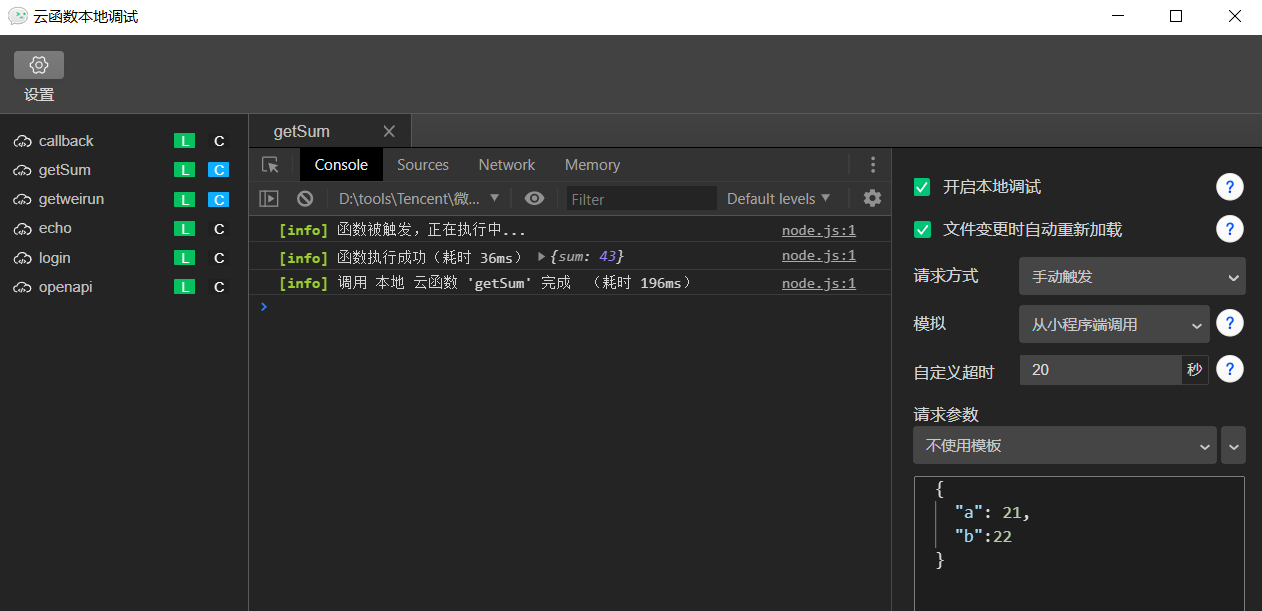
Task: Open console settings gear icon
Action: point(872,198)
